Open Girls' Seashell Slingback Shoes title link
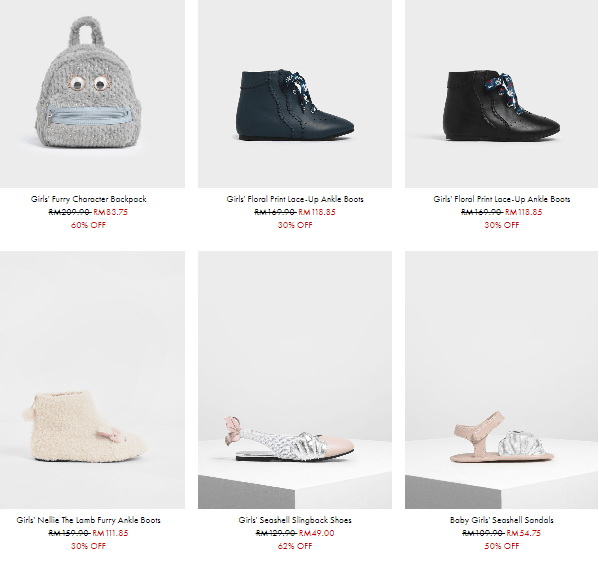This screenshot has width=599, height=561. 295,520
